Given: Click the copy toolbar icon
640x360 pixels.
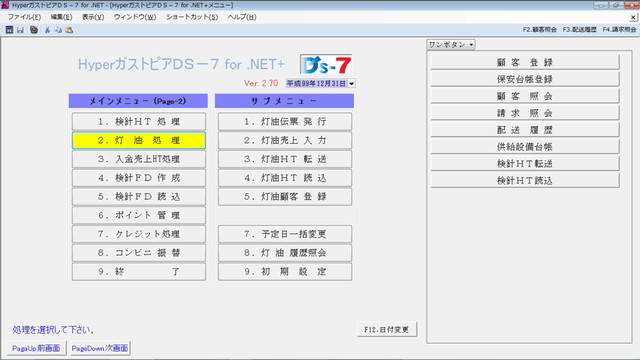Looking at the screenshot, I should tap(58, 30).
